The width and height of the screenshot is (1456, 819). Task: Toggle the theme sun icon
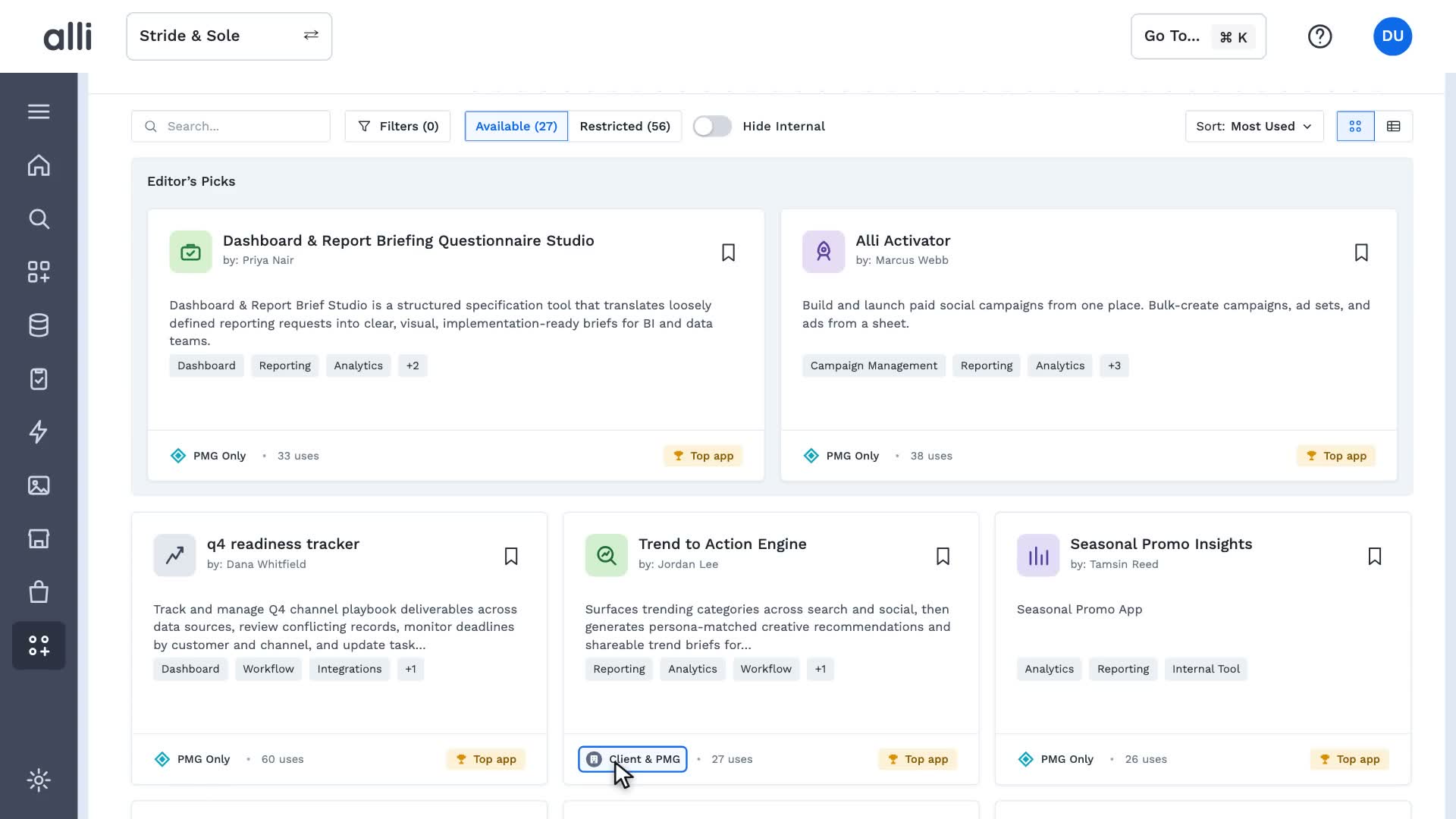[x=39, y=780]
